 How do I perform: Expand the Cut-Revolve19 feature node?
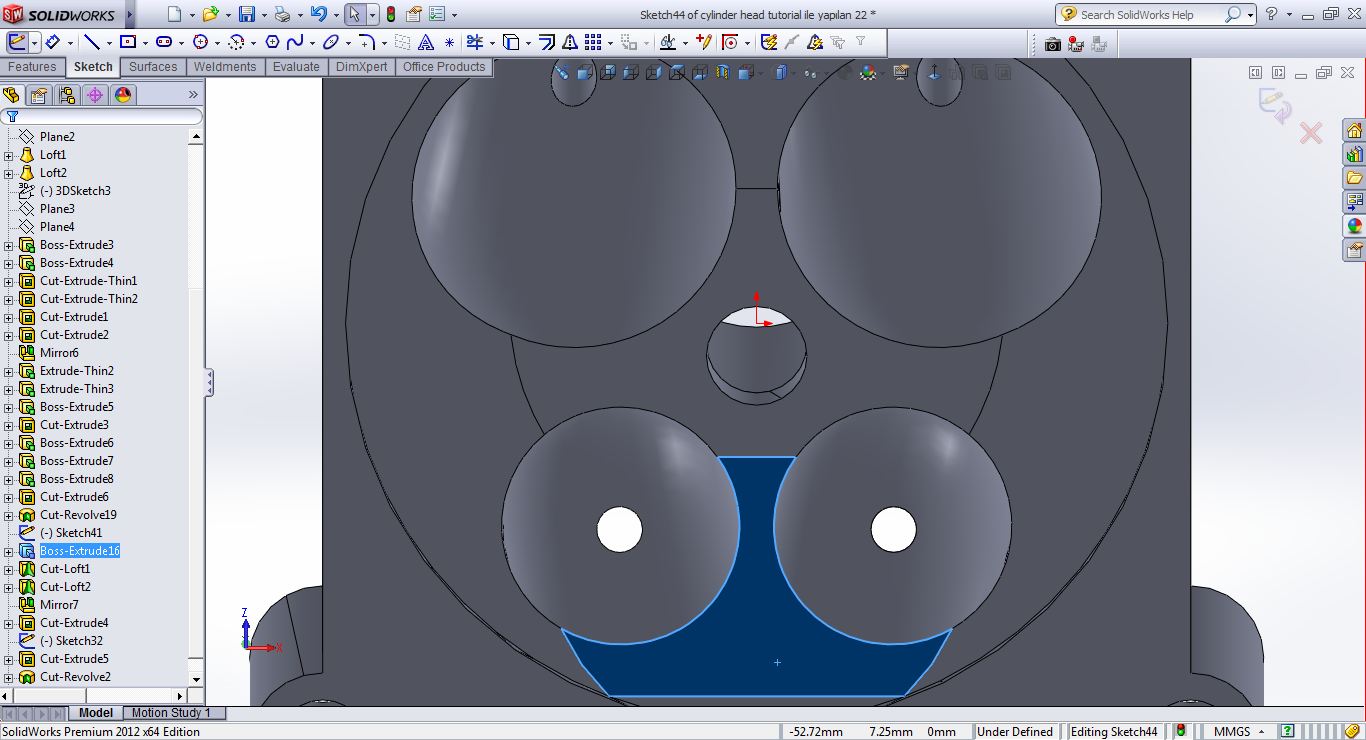[9, 515]
